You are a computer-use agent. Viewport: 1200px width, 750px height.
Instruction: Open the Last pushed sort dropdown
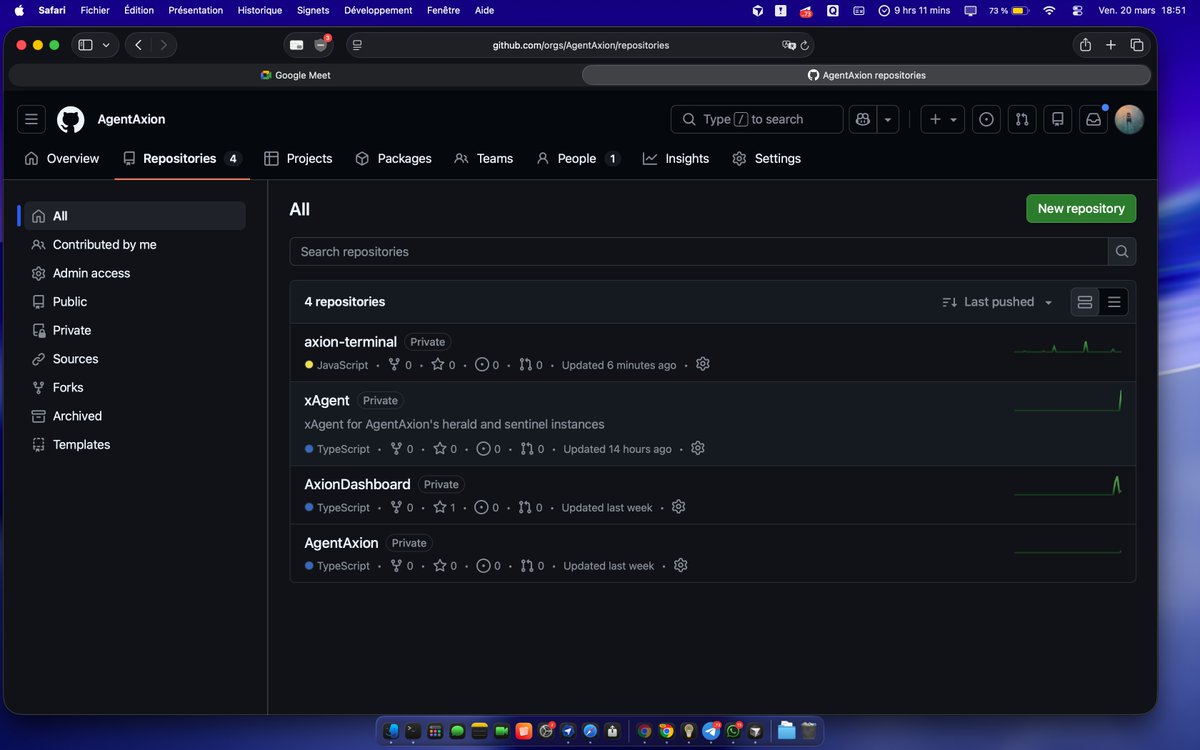click(998, 302)
